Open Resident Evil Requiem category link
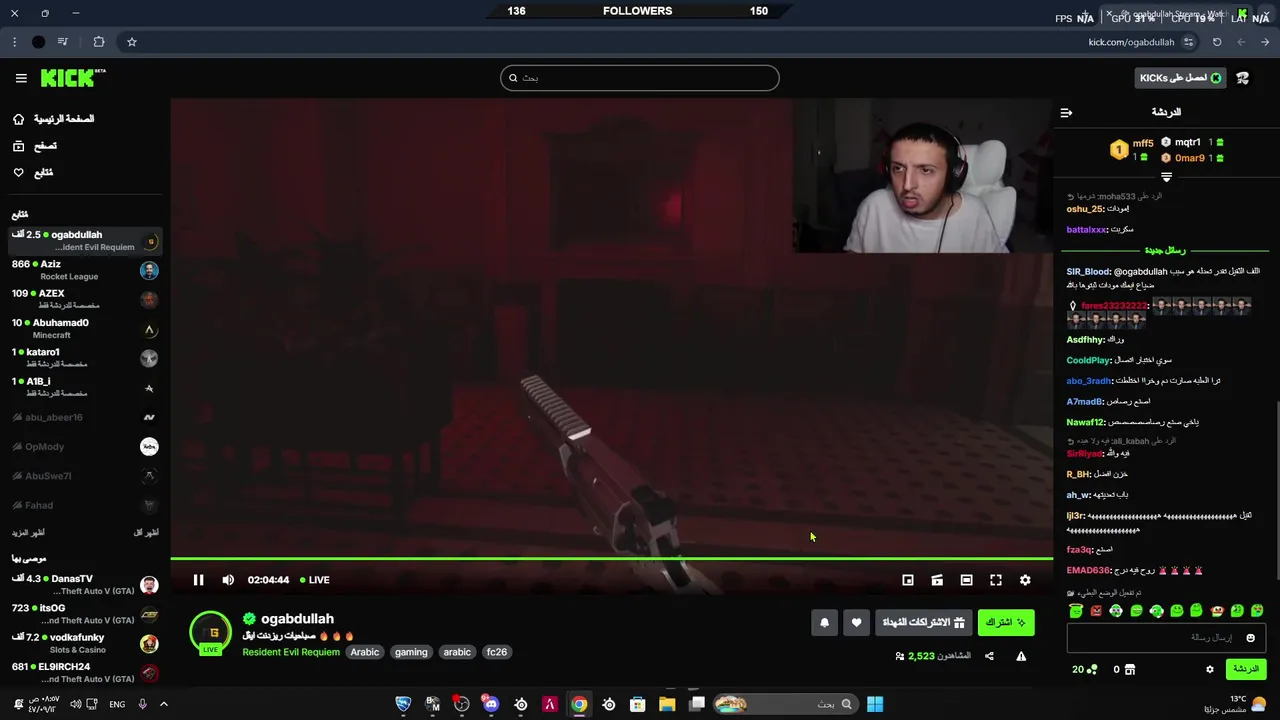Image resolution: width=1280 pixels, height=720 pixels. (x=291, y=652)
